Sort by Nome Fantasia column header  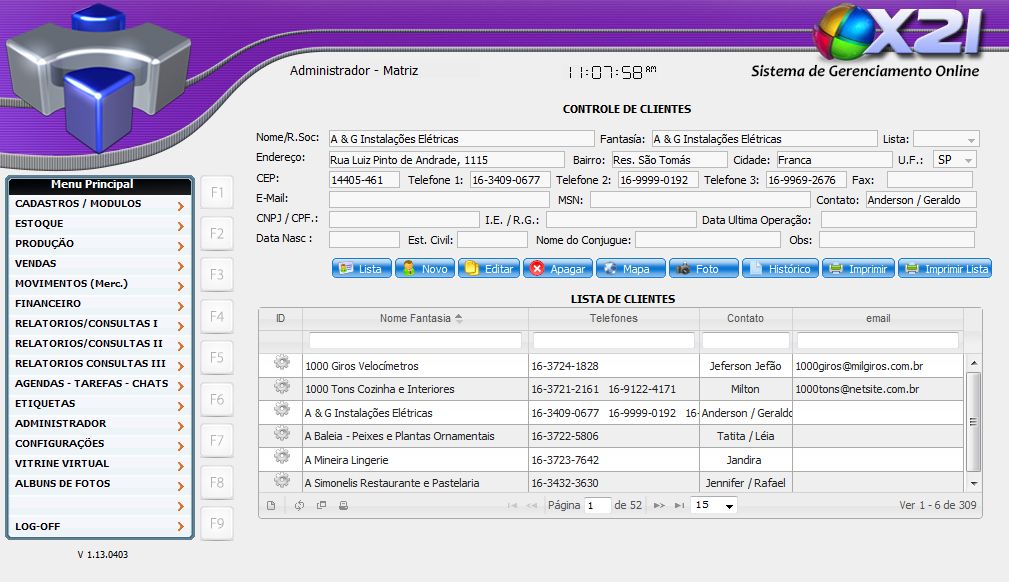point(415,318)
